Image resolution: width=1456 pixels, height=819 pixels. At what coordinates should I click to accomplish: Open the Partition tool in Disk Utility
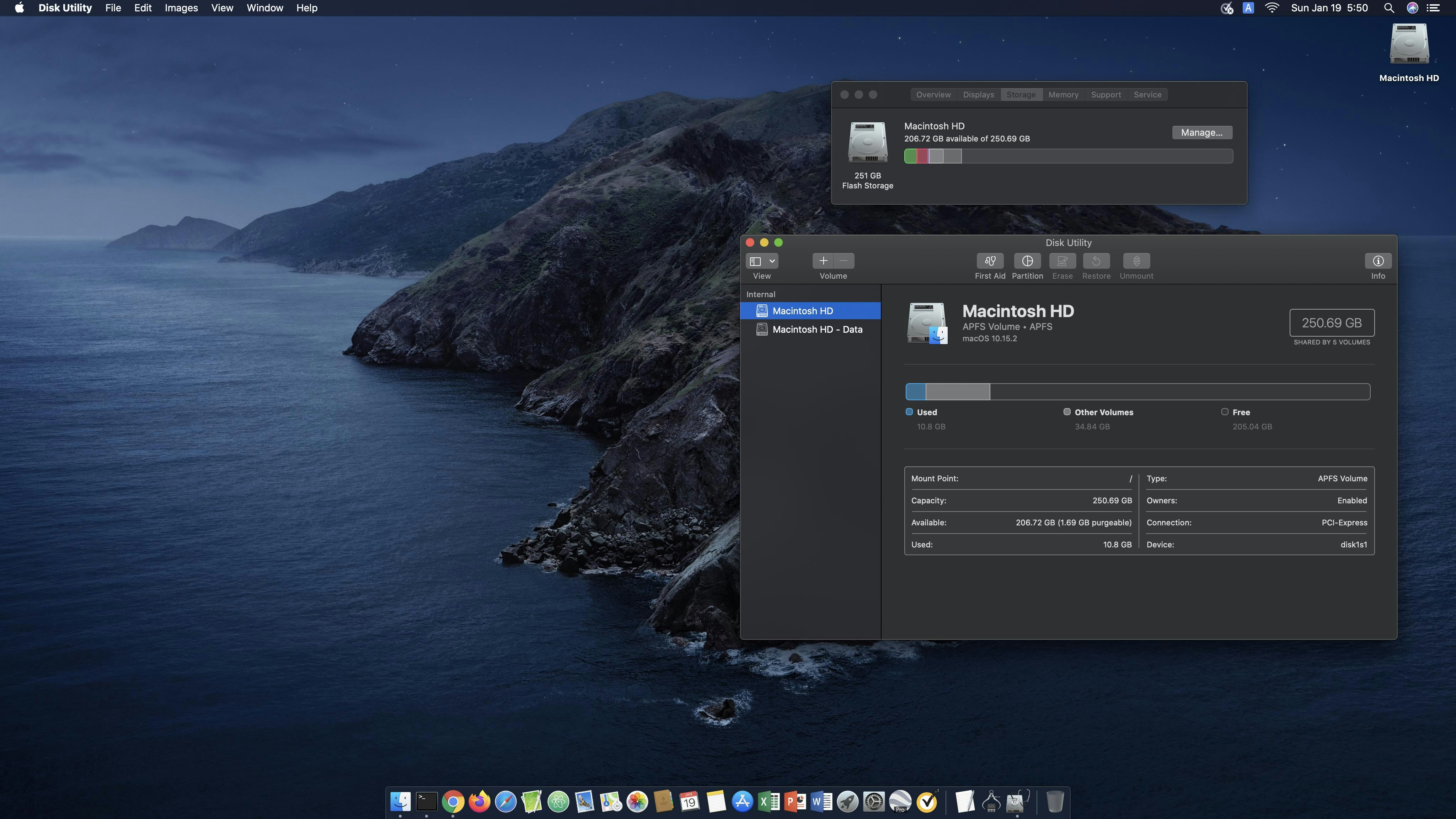1027,261
